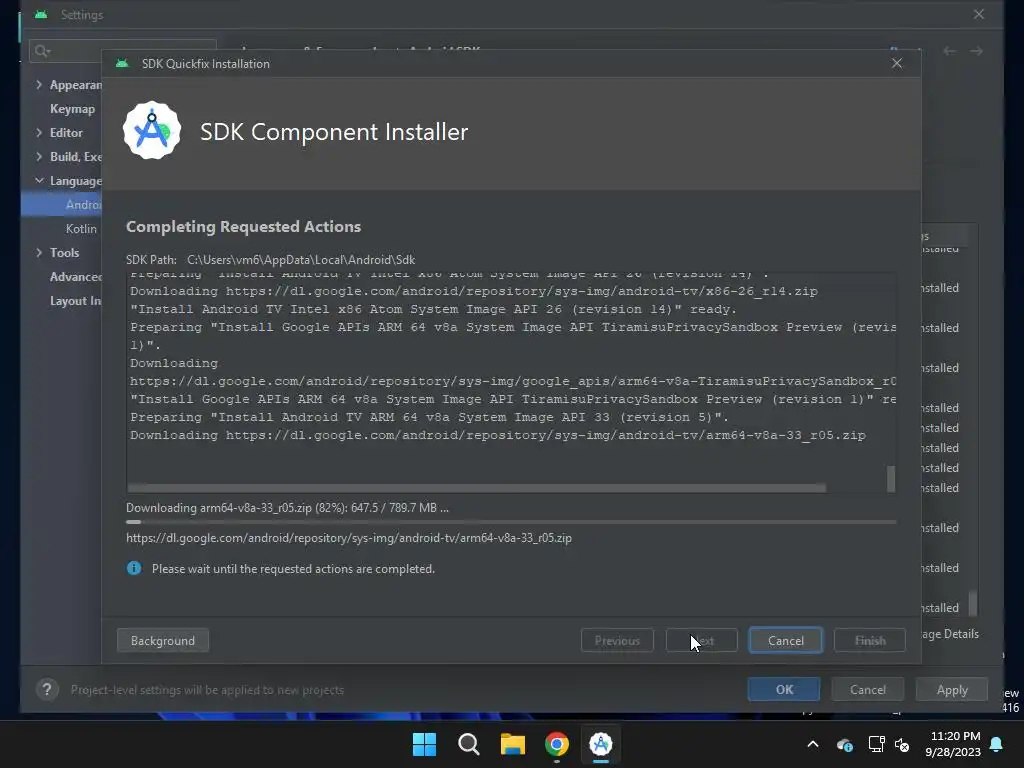Click the horizontal scrollbar of the install log
The width and height of the screenshot is (1024, 768).
(477, 488)
